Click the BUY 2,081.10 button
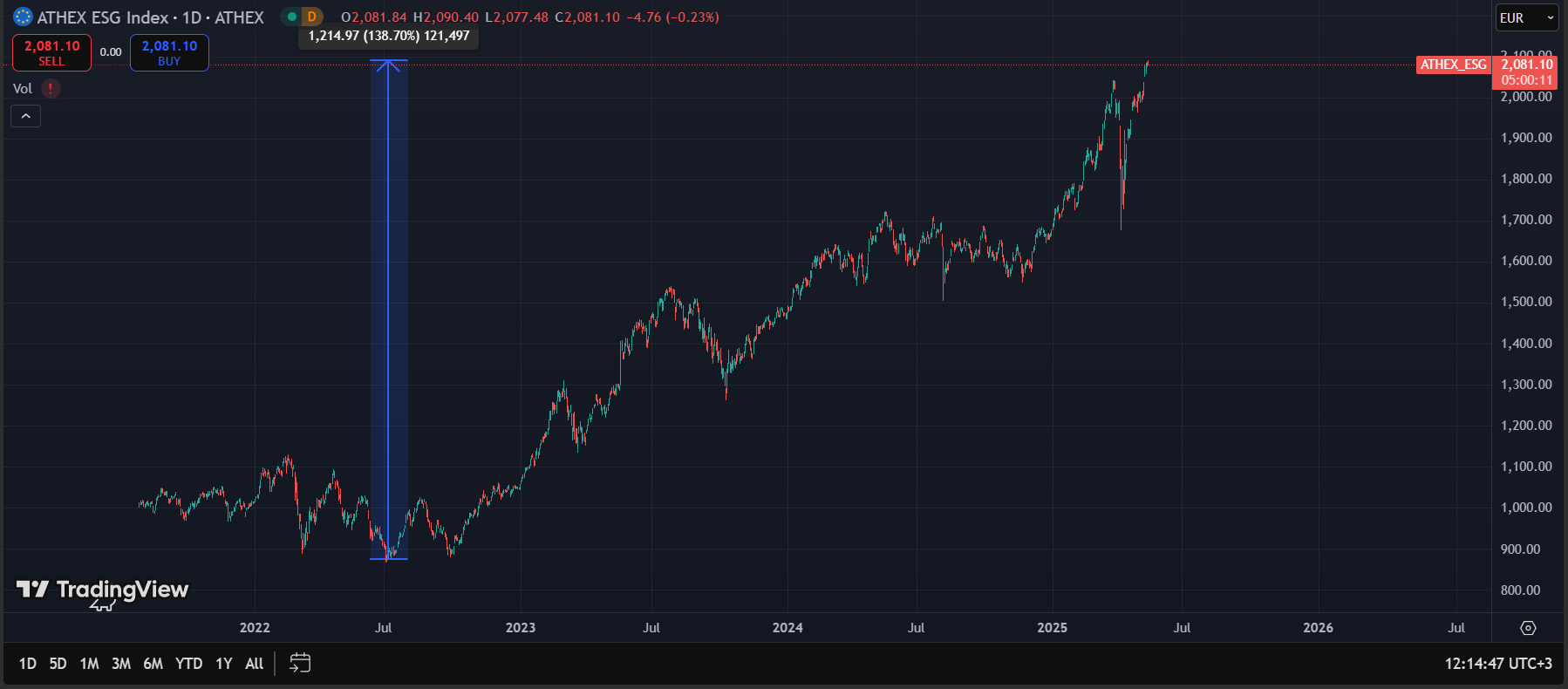 click(169, 52)
